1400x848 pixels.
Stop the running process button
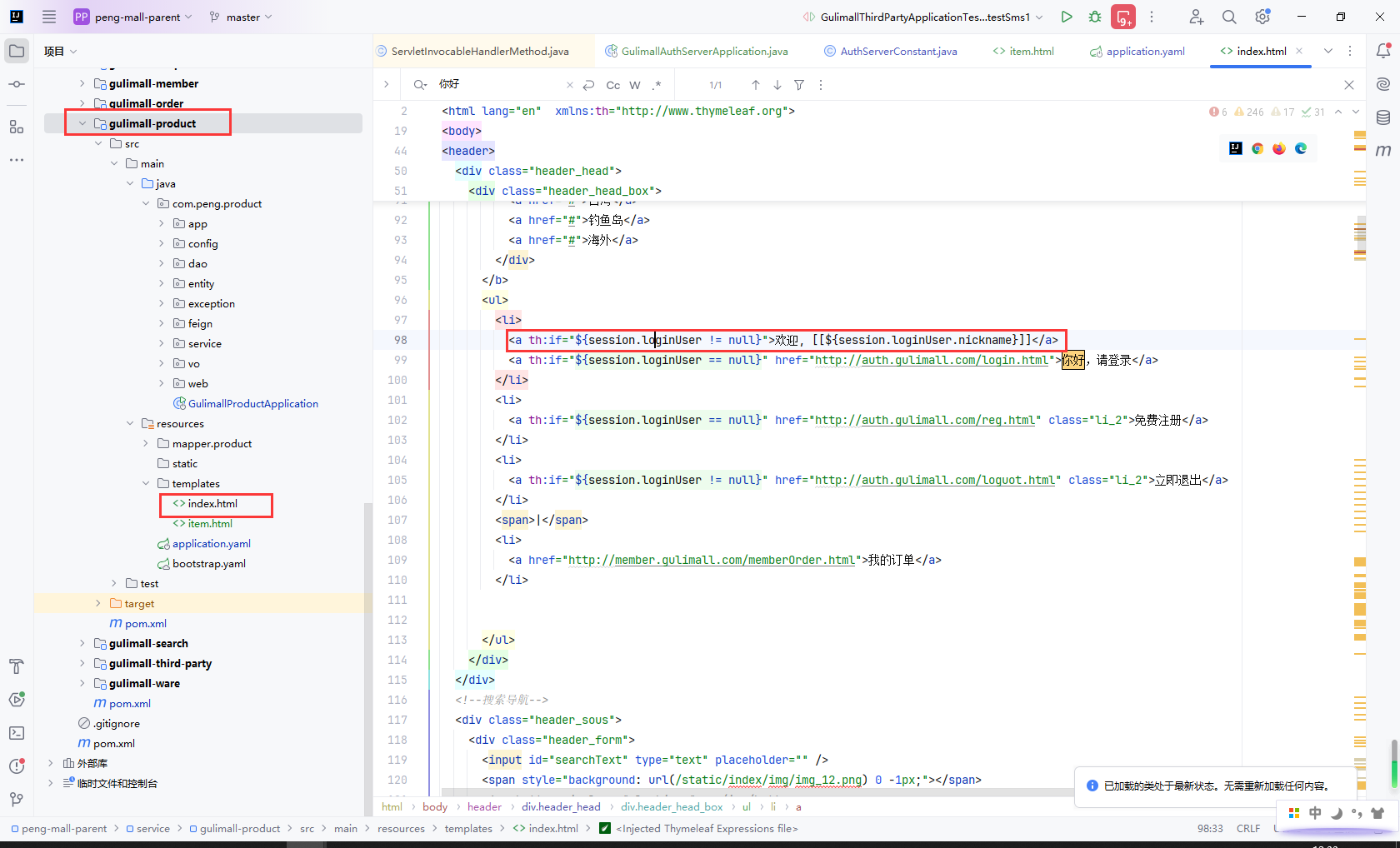pos(1123,17)
